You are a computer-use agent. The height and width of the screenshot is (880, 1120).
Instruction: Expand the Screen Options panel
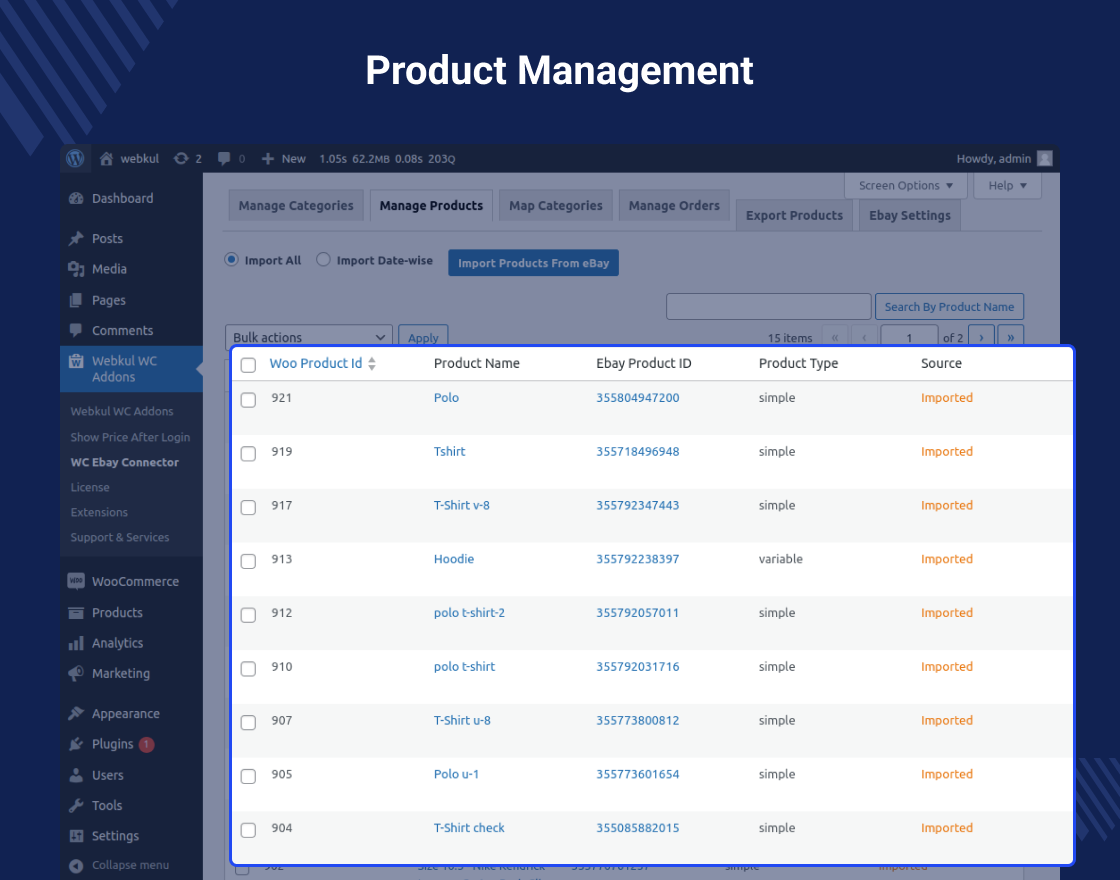pos(905,185)
